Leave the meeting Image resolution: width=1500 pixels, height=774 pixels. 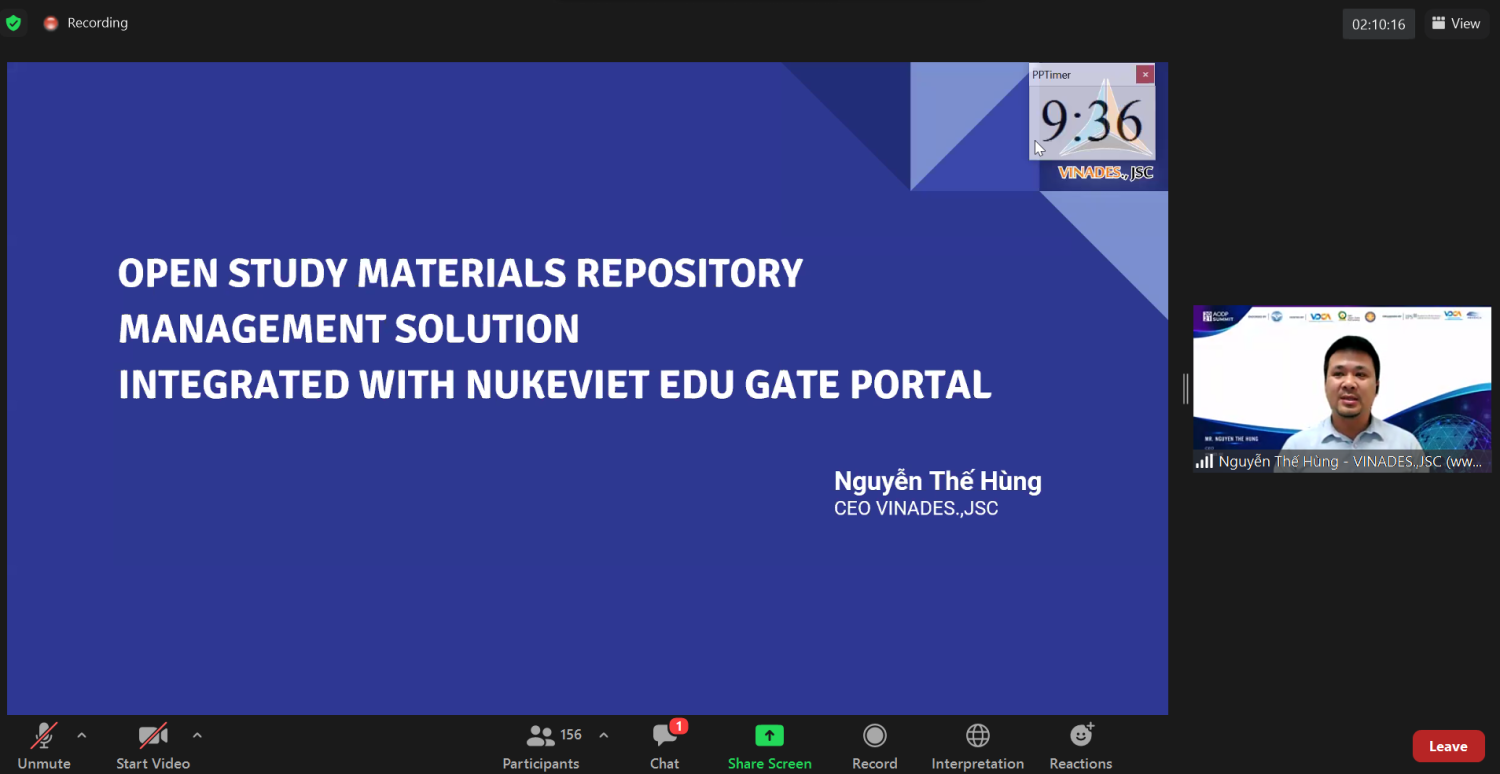(x=1448, y=746)
